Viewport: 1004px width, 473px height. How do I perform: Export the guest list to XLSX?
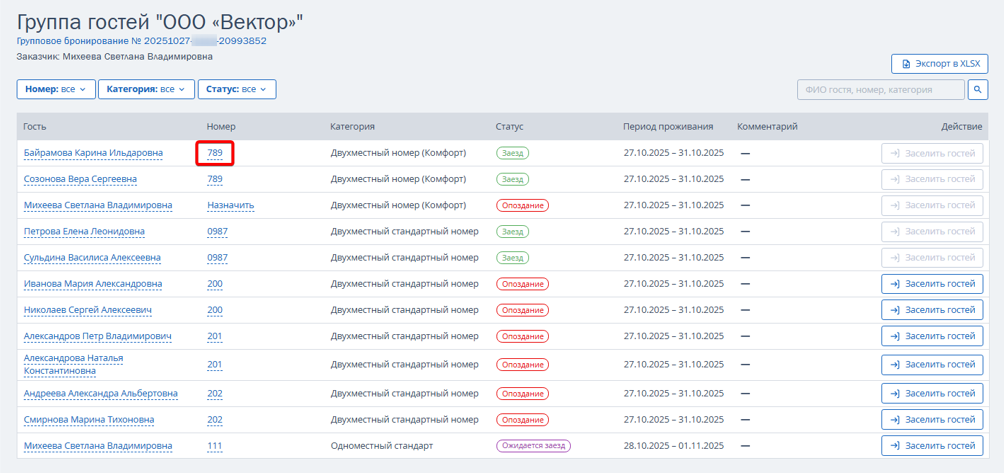[939, 64]
